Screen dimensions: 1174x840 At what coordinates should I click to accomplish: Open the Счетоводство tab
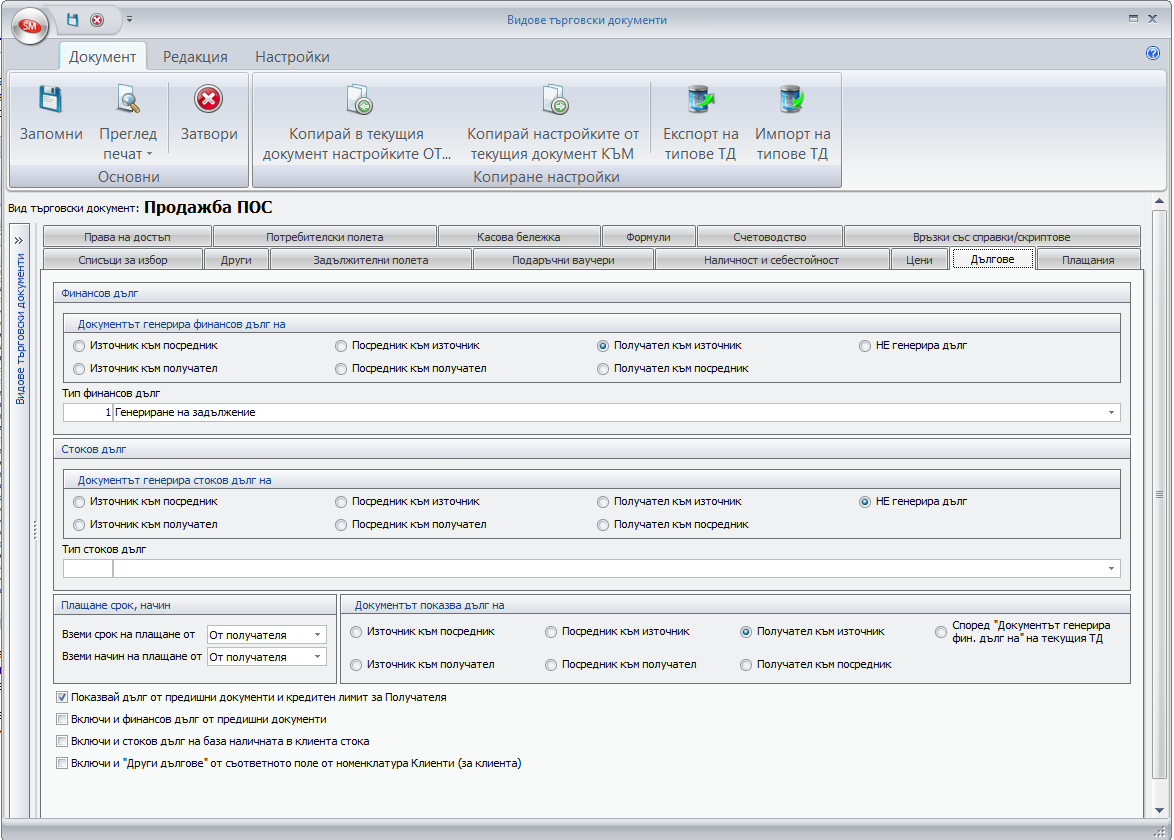point(770,237)
